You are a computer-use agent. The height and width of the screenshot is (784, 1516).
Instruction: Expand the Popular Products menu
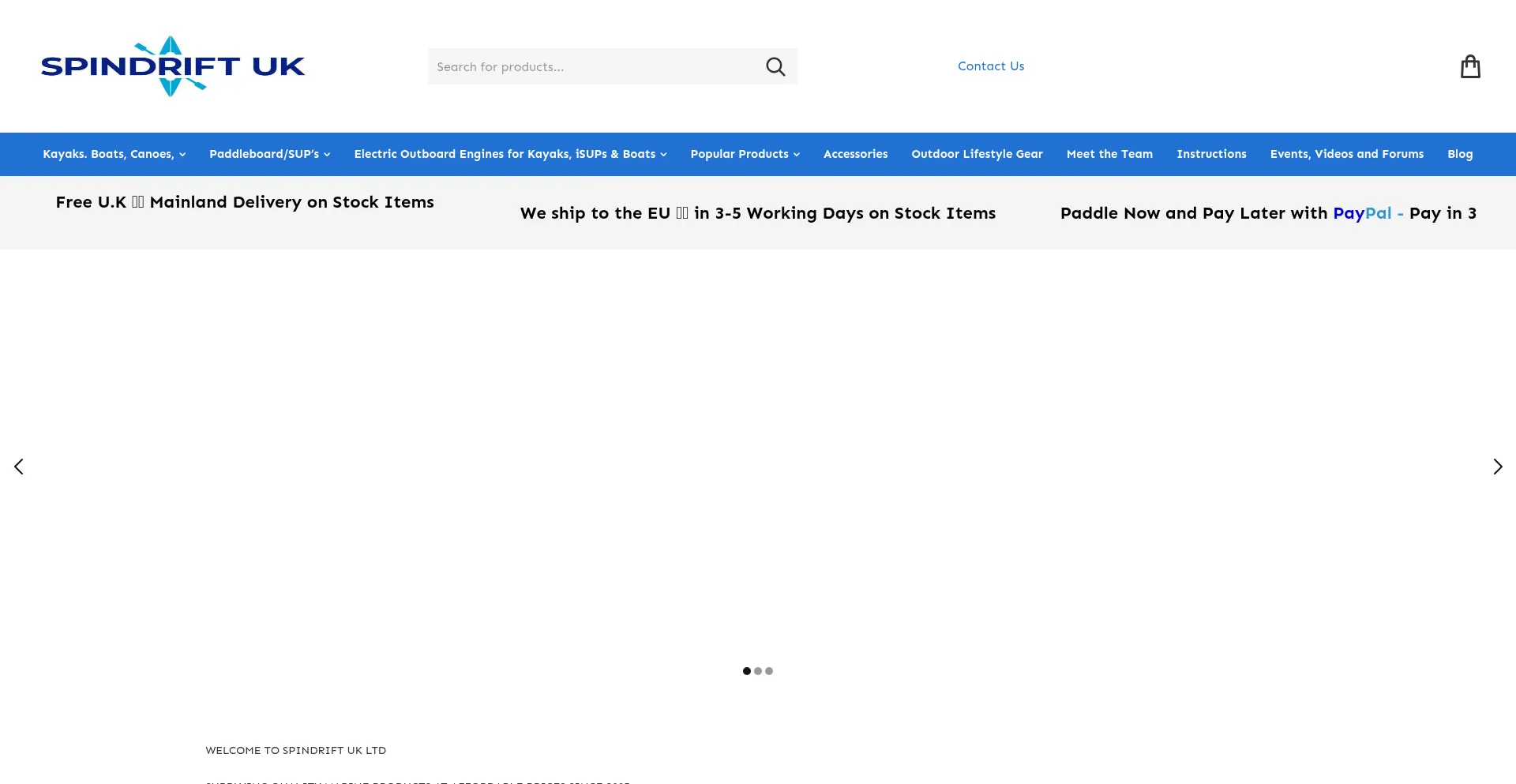[x=745, y=154]
